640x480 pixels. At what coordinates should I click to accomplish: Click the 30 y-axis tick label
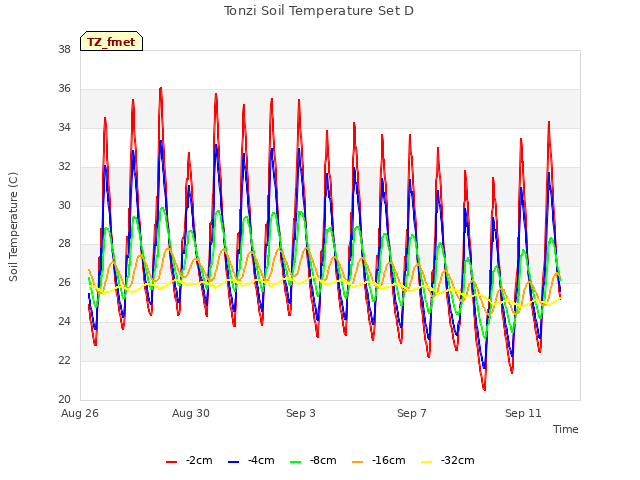click(x=64, y=205)
